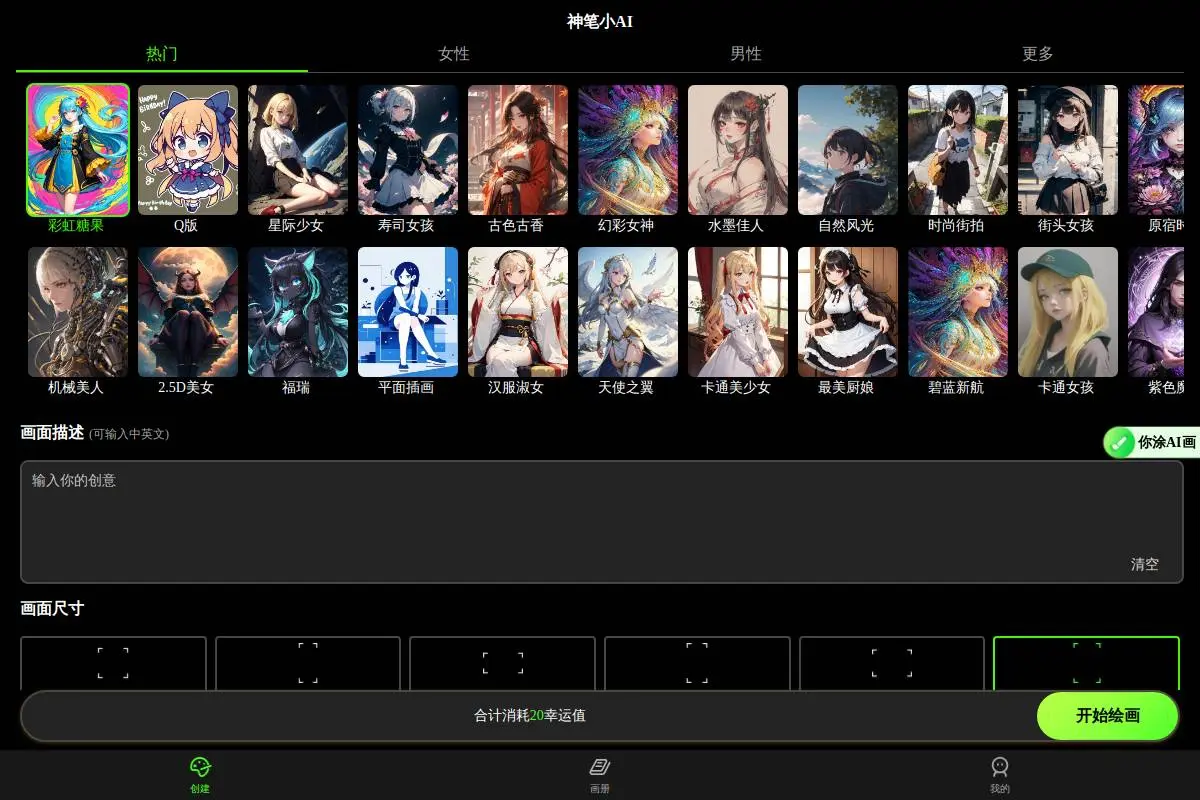Click the 合计消耗20幸运值 cost text
Viewport: 1200px width, 800px height.
pyautogui.click(x=530, y=716)
